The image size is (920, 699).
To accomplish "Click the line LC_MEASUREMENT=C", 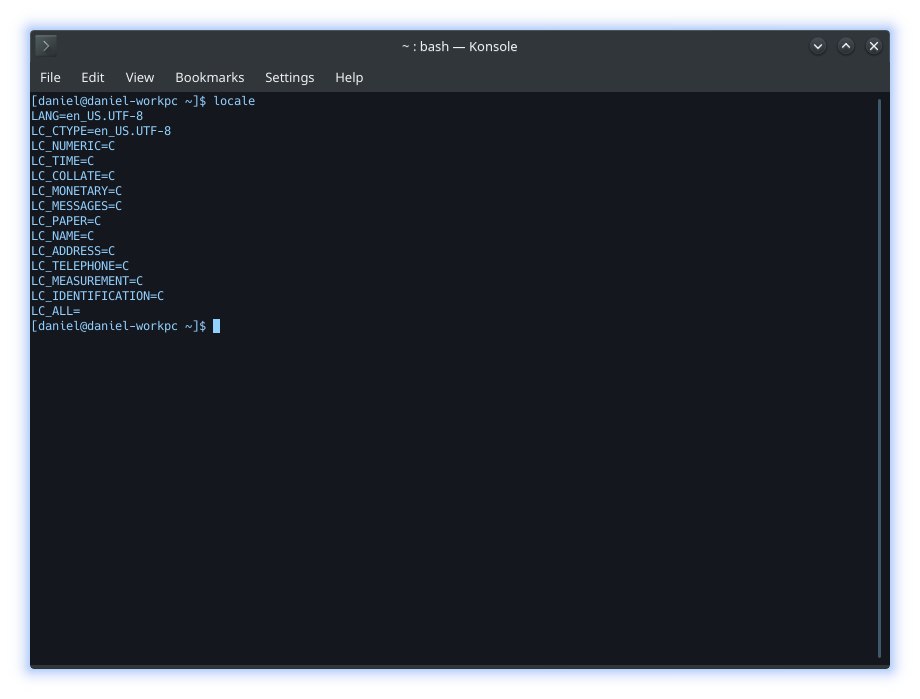I will pyautogui.click(x=87, y=281).
